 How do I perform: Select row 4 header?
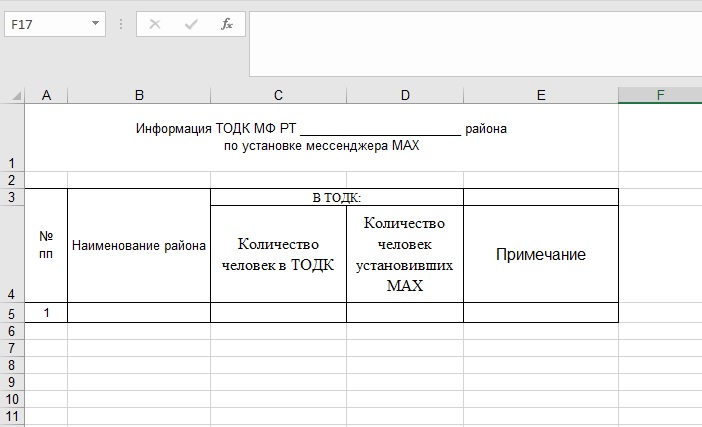point(12,254)
